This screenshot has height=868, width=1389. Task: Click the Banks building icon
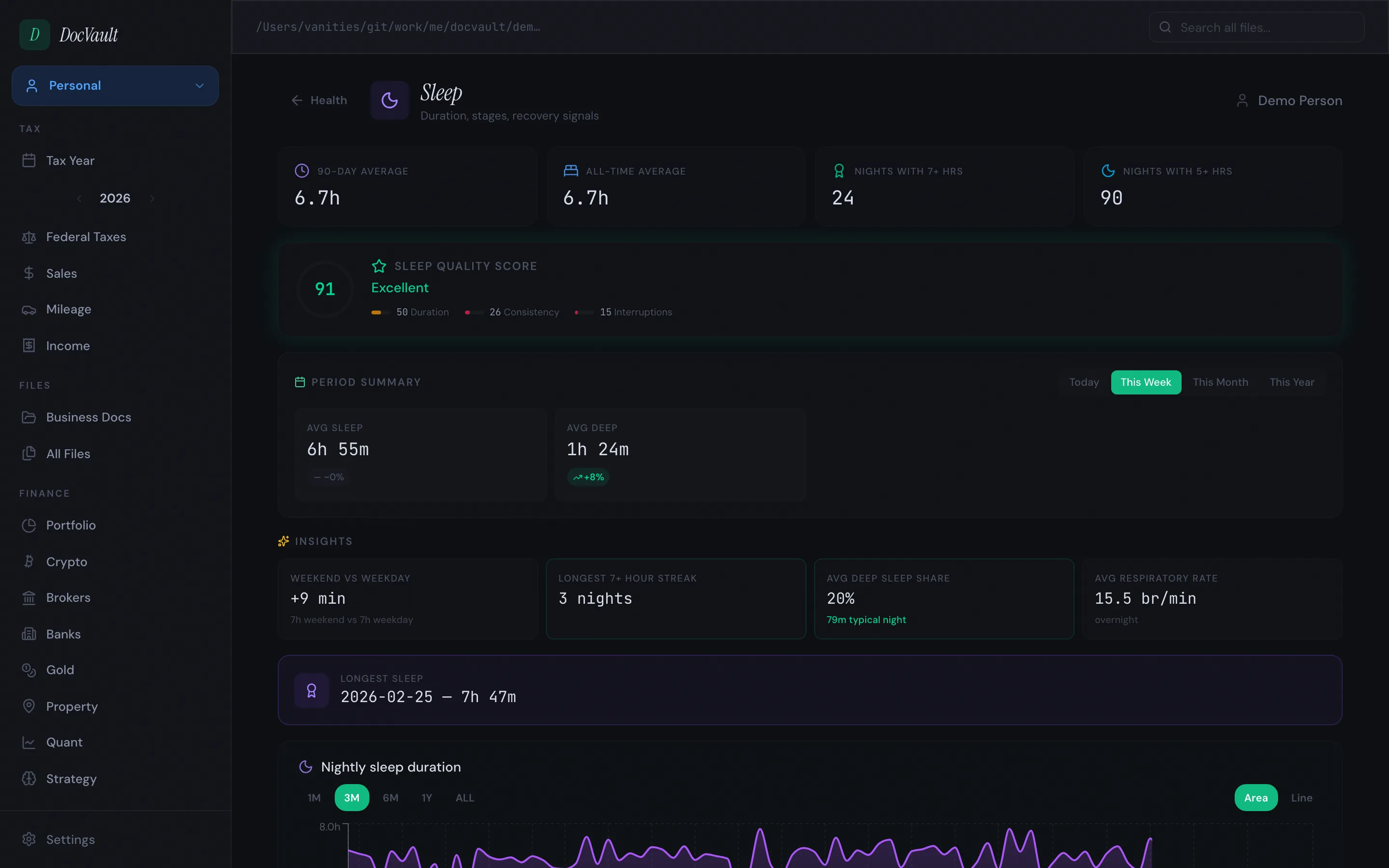tap(29, 634)
